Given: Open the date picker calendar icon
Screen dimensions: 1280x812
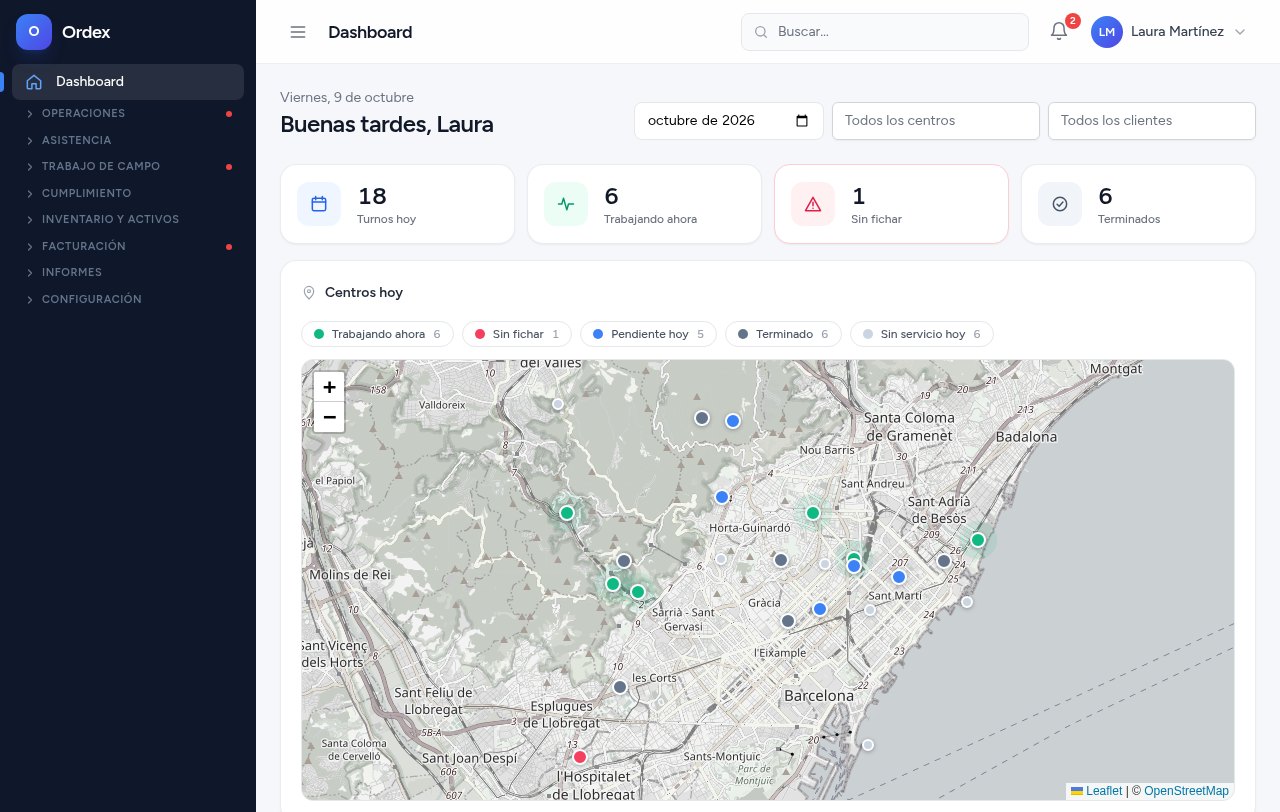Looking at the screenshot, I should pyautogui.click(x=802, y=121).
